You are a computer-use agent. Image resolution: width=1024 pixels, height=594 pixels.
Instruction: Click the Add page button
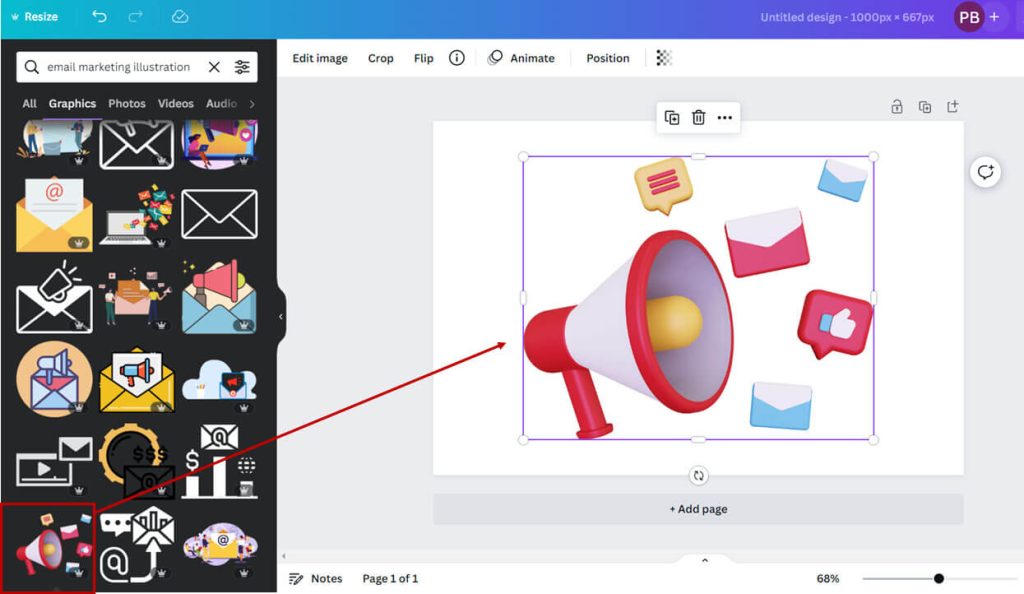coord(698,509)
